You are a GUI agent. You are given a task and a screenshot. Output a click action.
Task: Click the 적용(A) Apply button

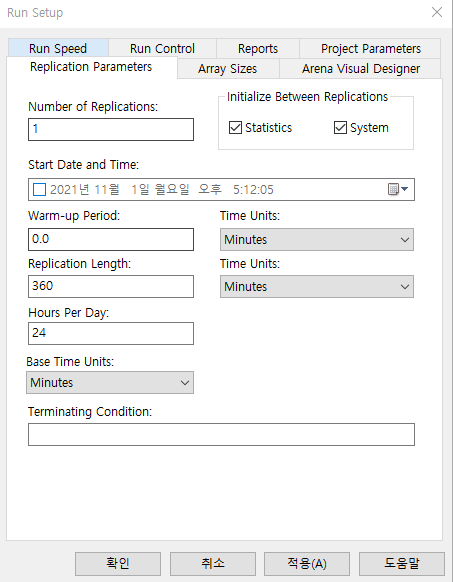coord(307,563)
